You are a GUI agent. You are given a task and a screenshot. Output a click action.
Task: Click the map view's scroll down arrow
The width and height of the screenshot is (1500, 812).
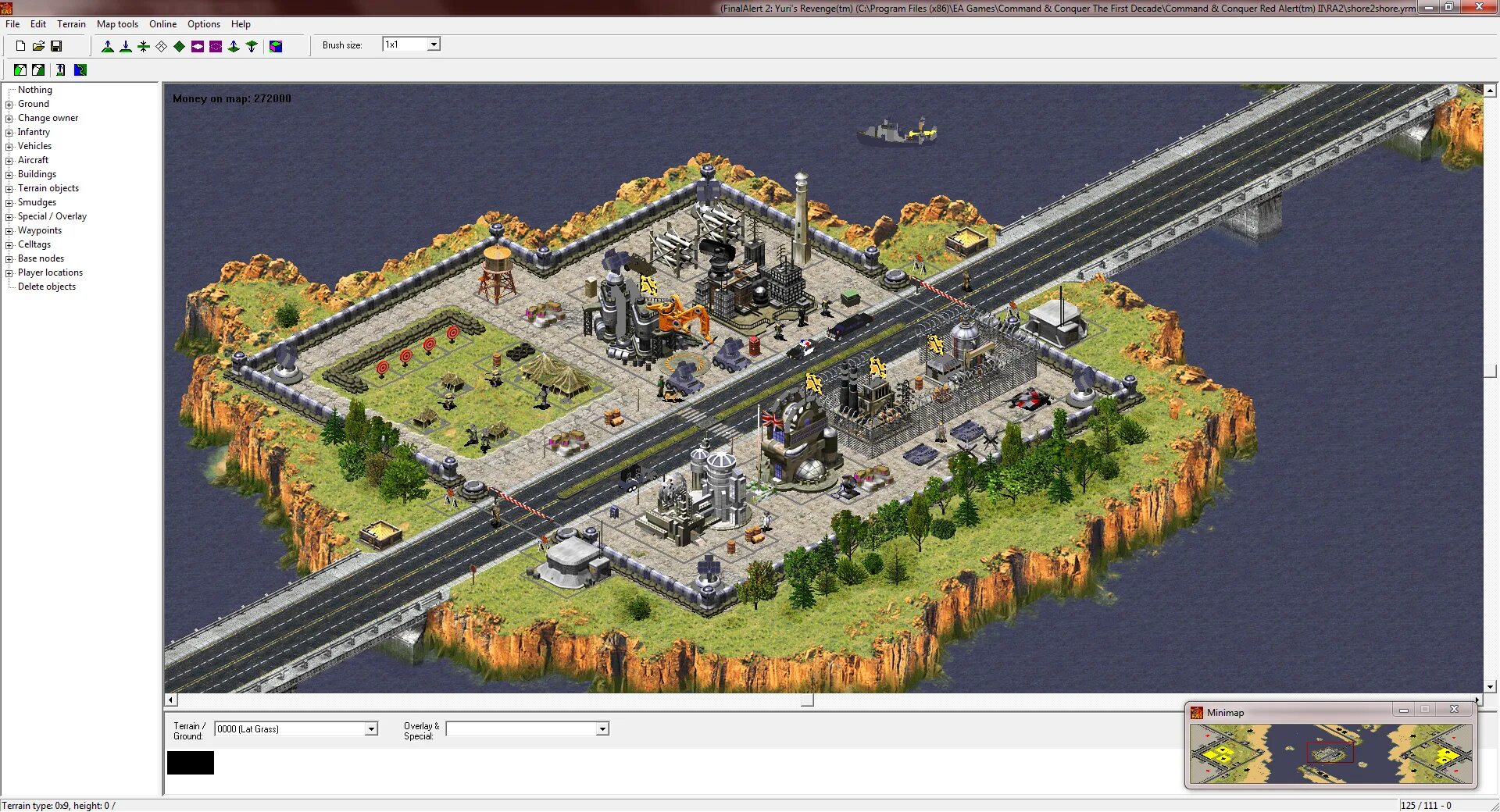click(x=1491, y=687)
